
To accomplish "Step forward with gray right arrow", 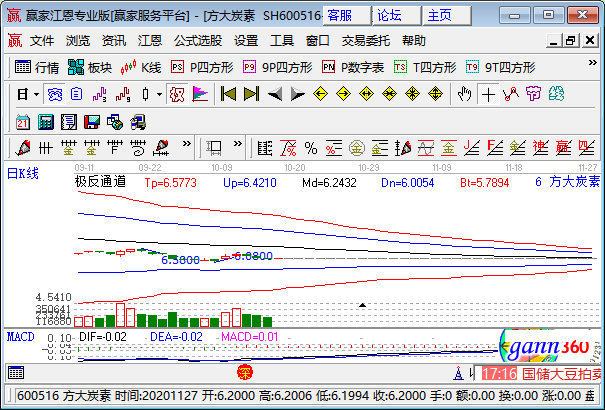I will (297, 94).
